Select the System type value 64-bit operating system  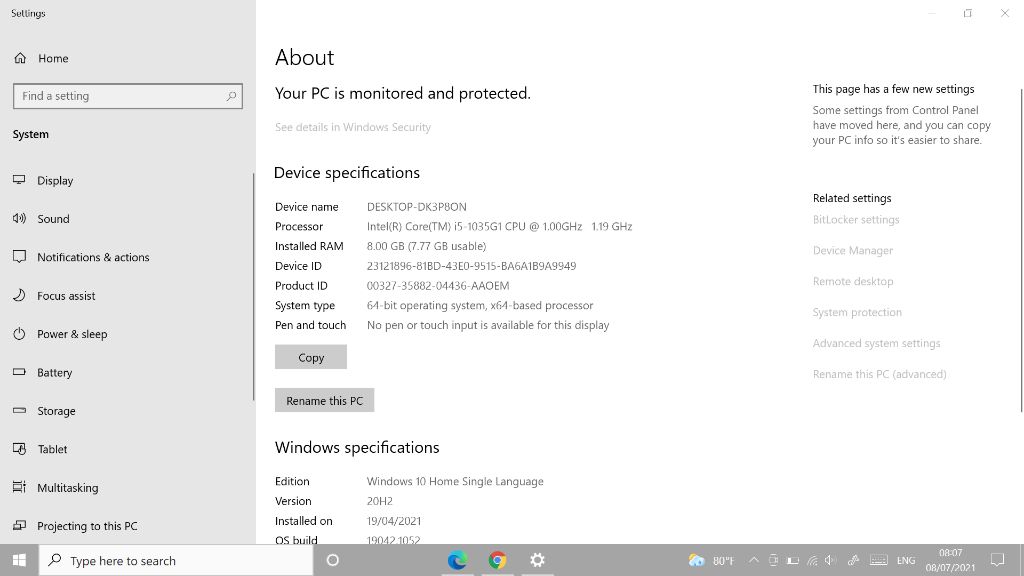tap(480, 305)
